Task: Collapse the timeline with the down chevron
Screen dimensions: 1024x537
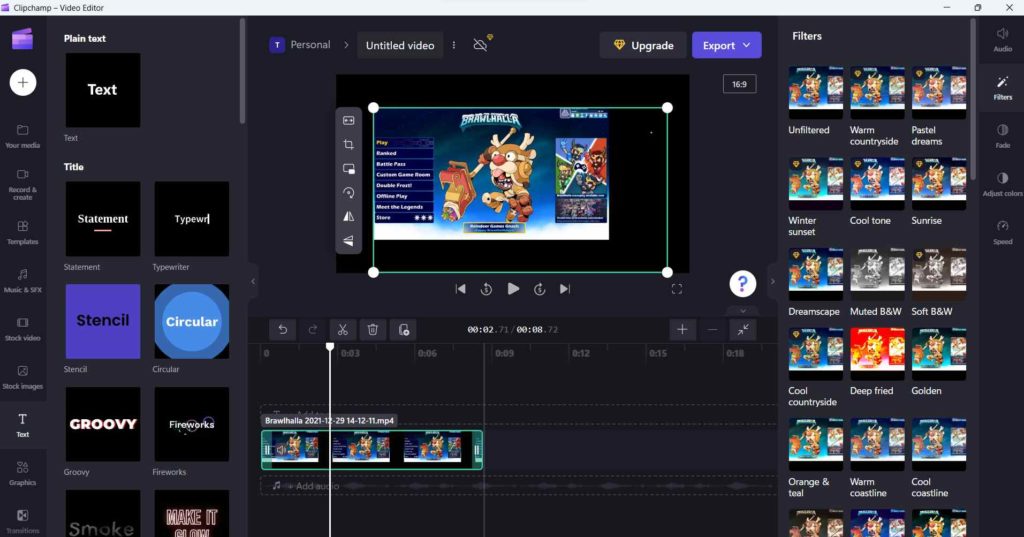Action: 743,310
